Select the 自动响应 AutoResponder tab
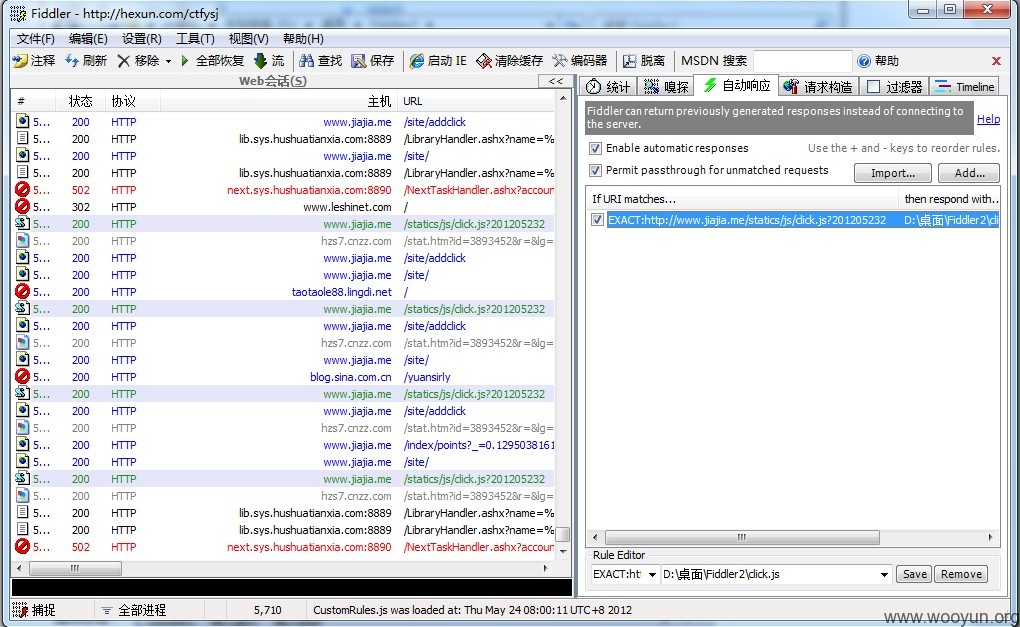The image size is (1020, 627). pyautogui.click(x=737, y=85)
